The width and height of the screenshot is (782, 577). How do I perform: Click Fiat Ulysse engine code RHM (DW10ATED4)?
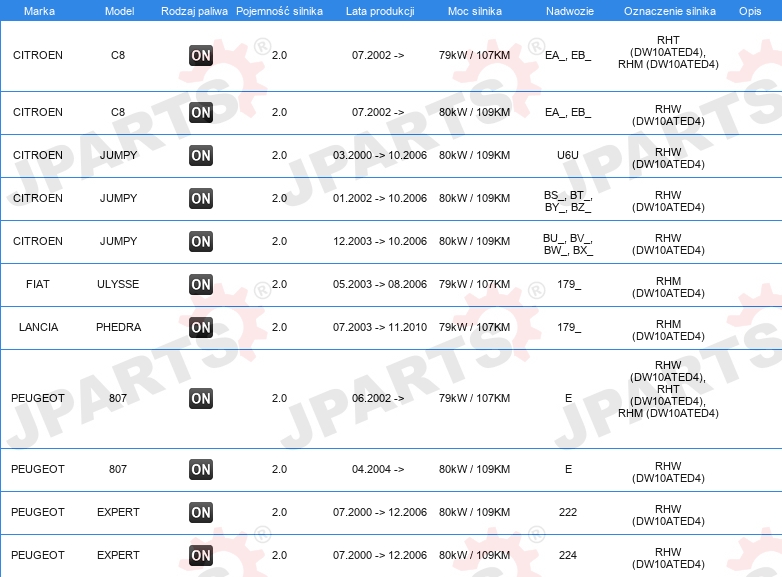click(x=668, y=287)
